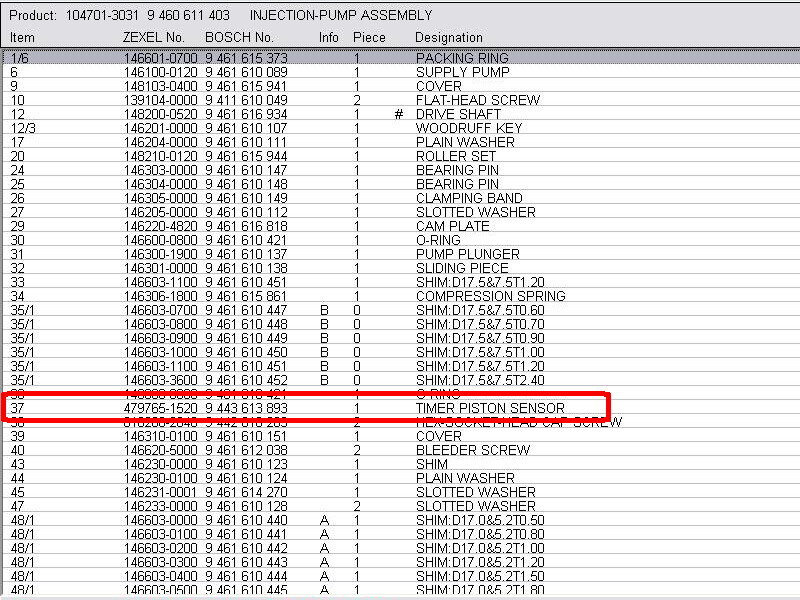Click the BOSCH No. column header
Screen dimensions: 800x600
tap(239, 37)
